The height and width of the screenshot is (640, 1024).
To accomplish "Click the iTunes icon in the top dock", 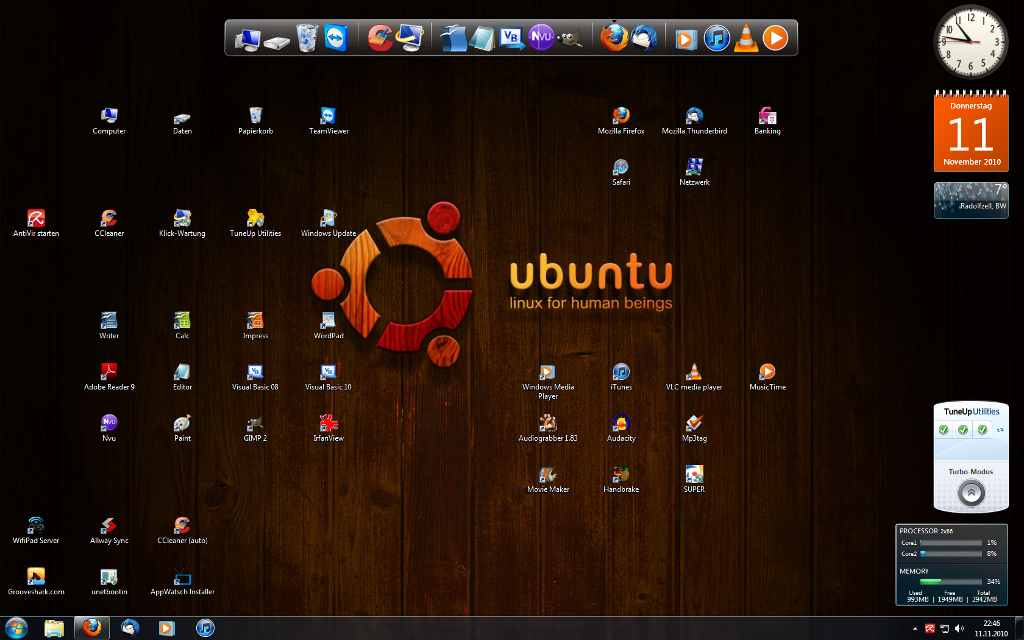I will point(716,38).
